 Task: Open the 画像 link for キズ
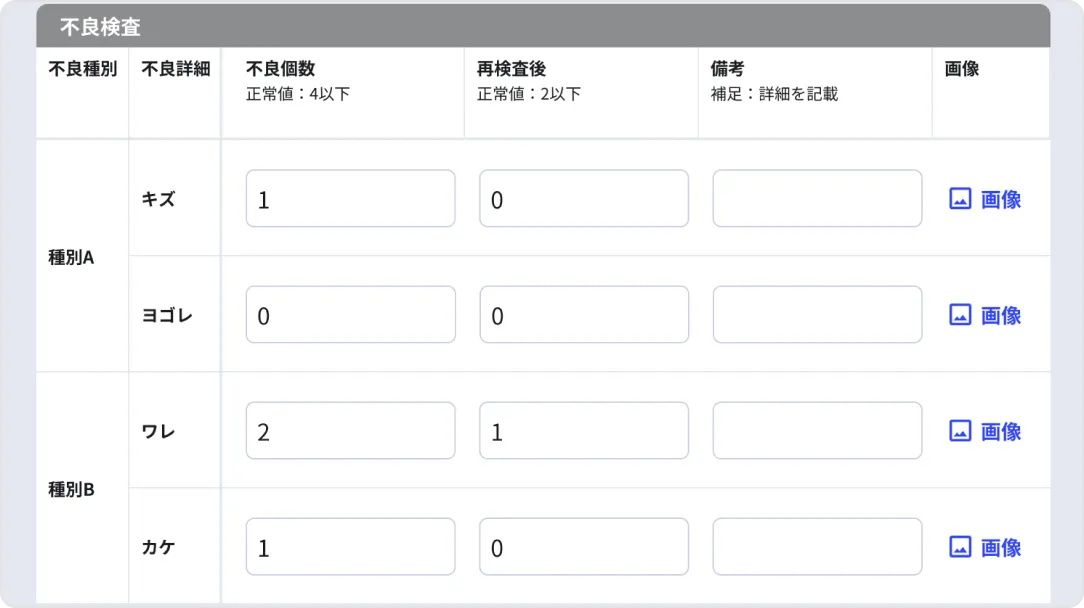1000,199
